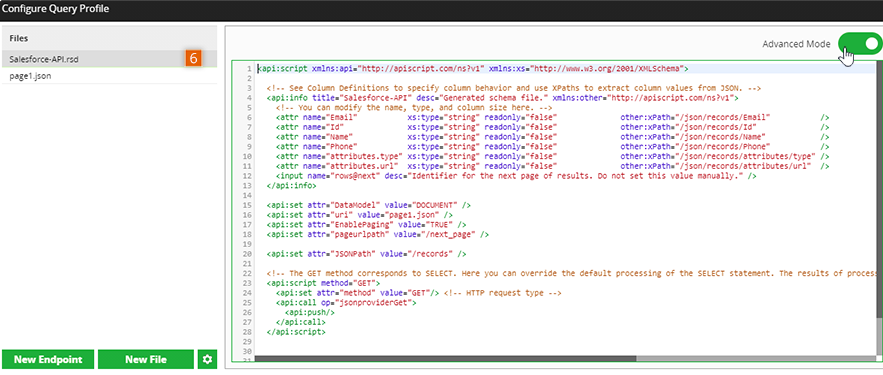Click the api:push line
Screen dimensions: 883x375
pos(310,312)
